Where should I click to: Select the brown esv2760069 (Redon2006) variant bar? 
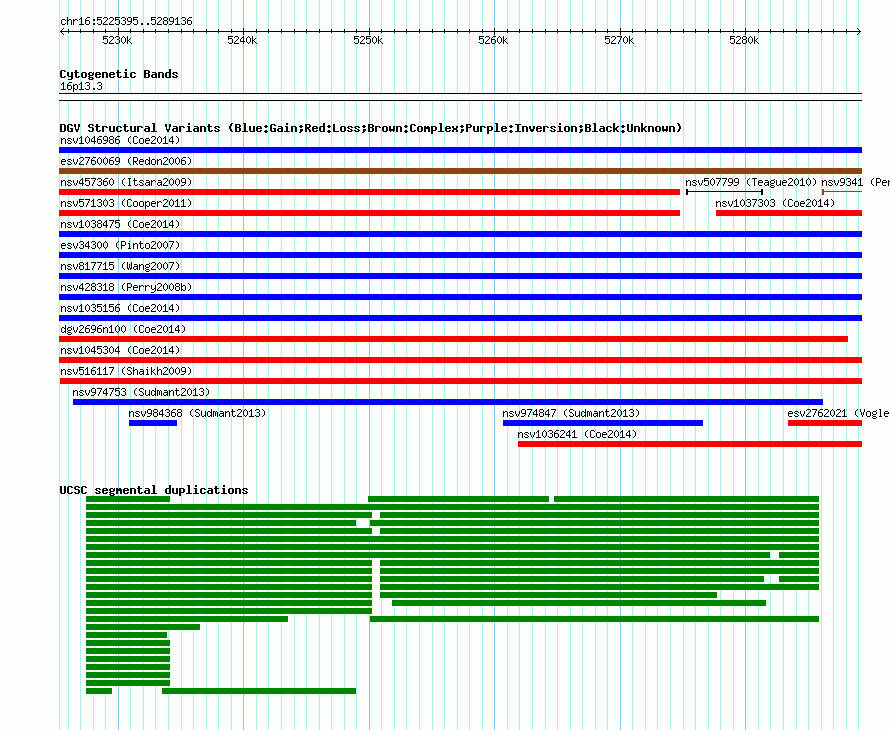coord(460,171)
